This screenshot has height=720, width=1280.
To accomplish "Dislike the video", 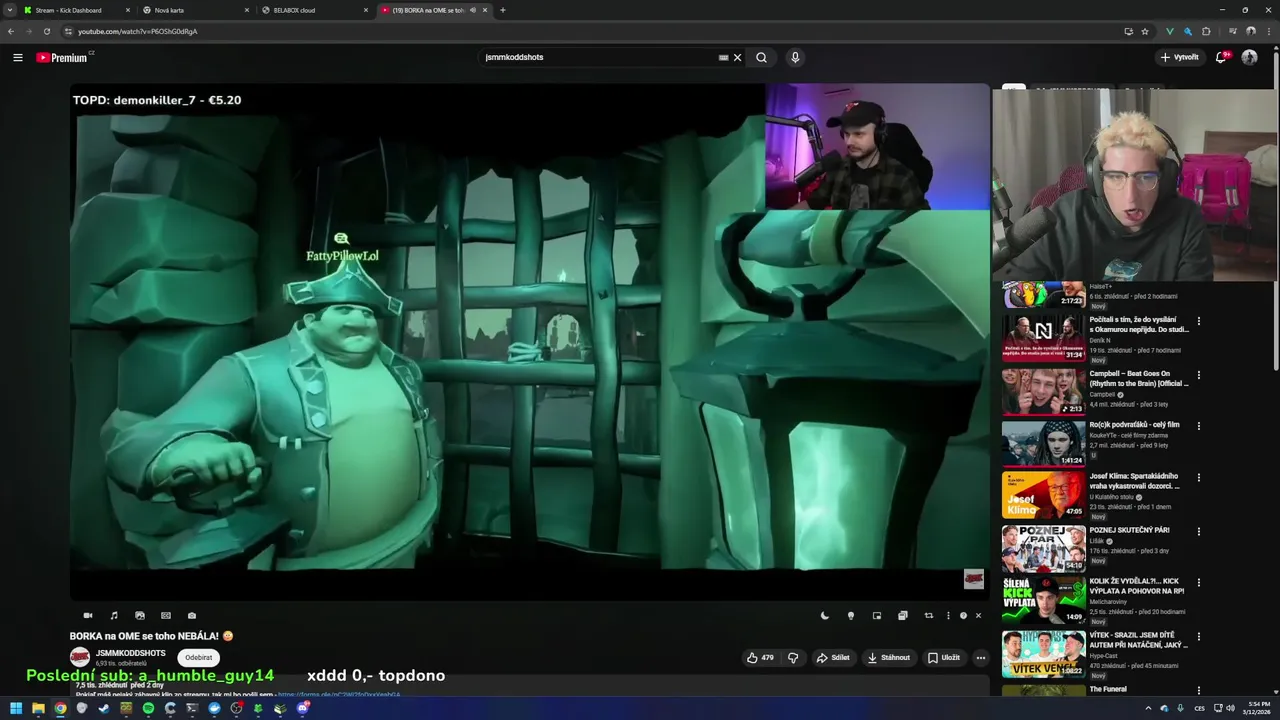I will coord(793,657).
